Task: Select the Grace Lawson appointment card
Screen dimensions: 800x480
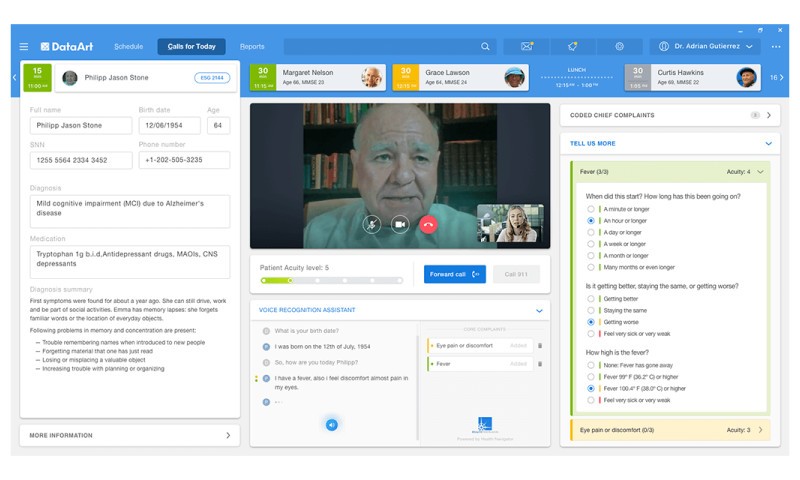Action: (461, 78)
